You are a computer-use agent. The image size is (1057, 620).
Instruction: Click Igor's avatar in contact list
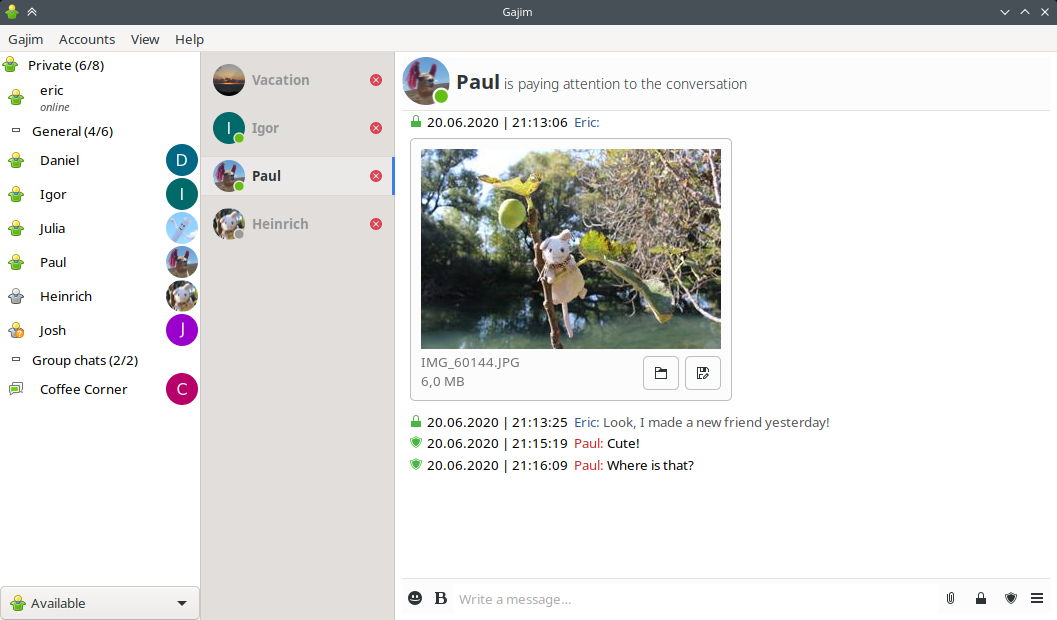(x=182, y=194)
